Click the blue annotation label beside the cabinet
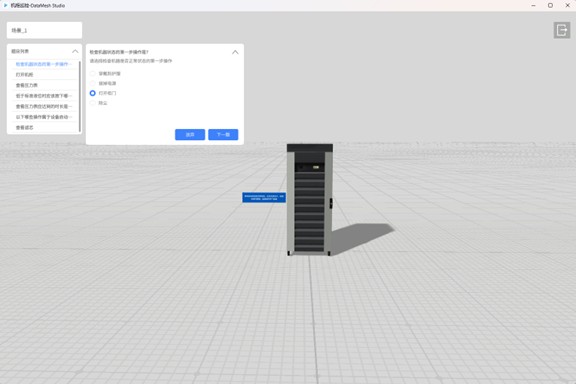This screenshot has height=384, width=576. click(264, 197)
